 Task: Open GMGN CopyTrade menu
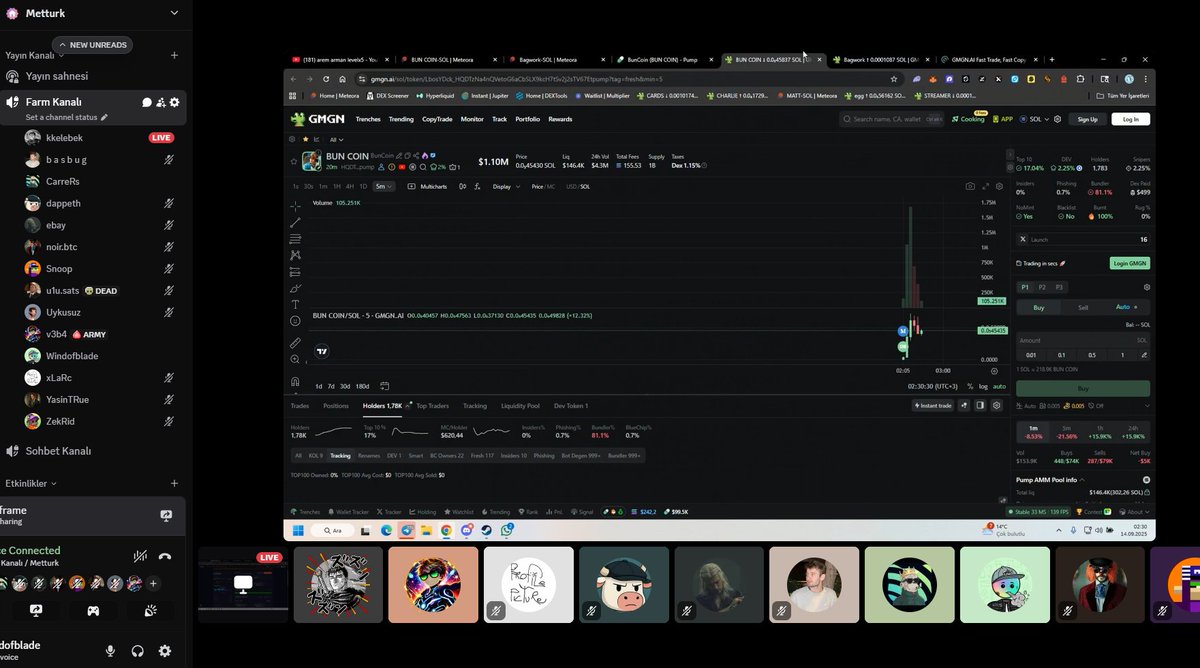pyautogui.click(x=437, y=119)
